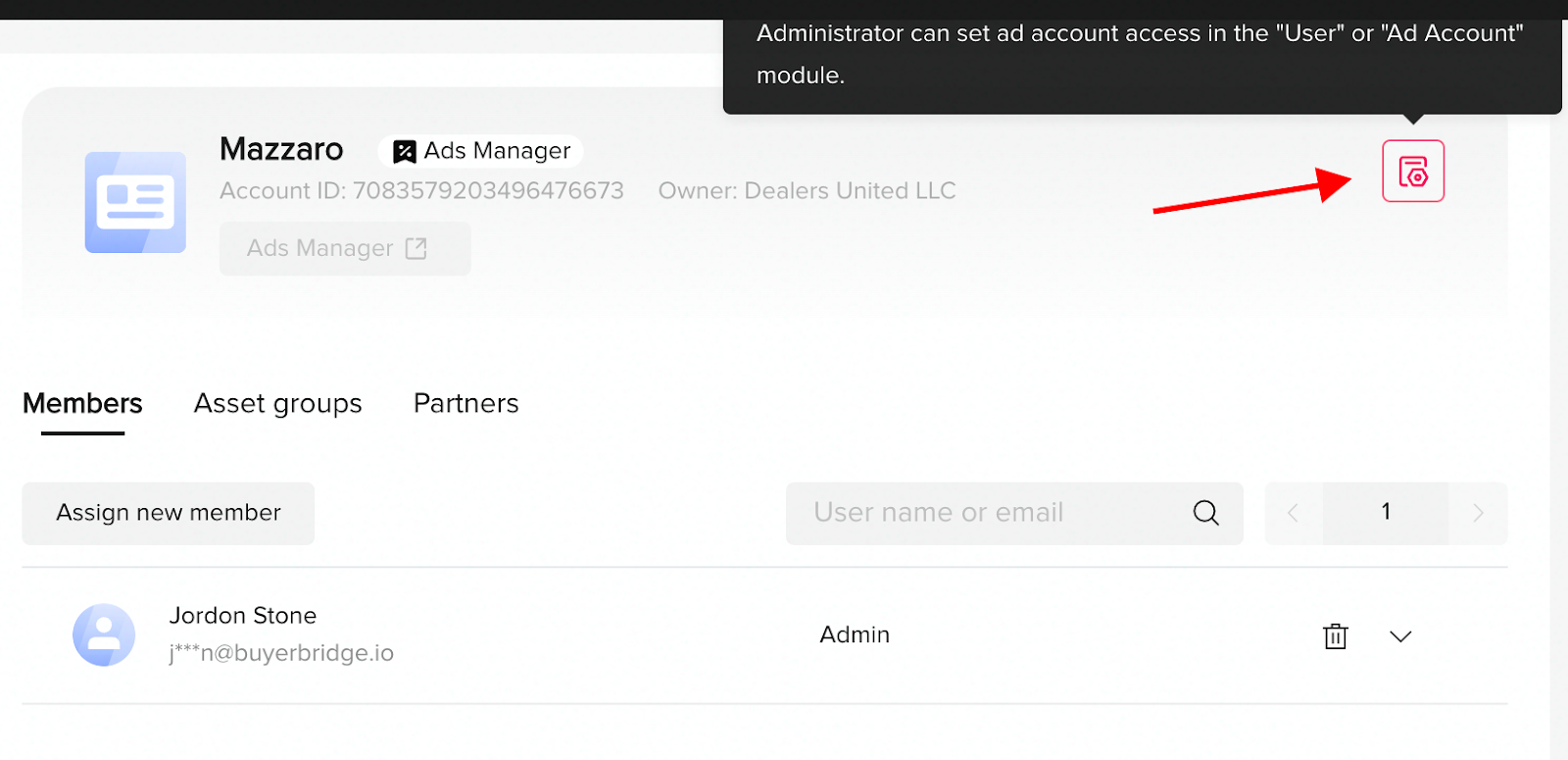Click the Jordon Stone member name
Image resolution: width=1568 pixels, height=760 pixels.
click(243, 616)
